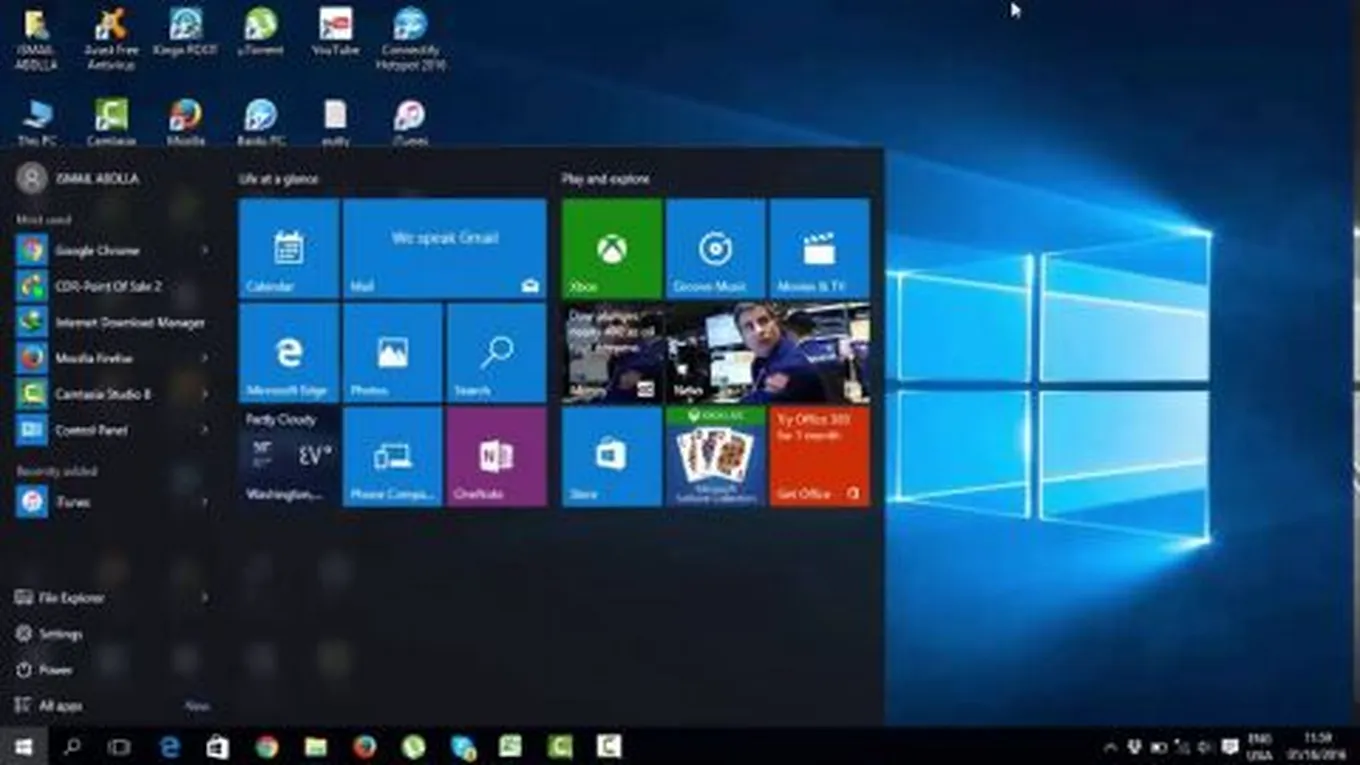
Task: Launch the Microsoft Edge tile
Action: (x=289, y=352)
